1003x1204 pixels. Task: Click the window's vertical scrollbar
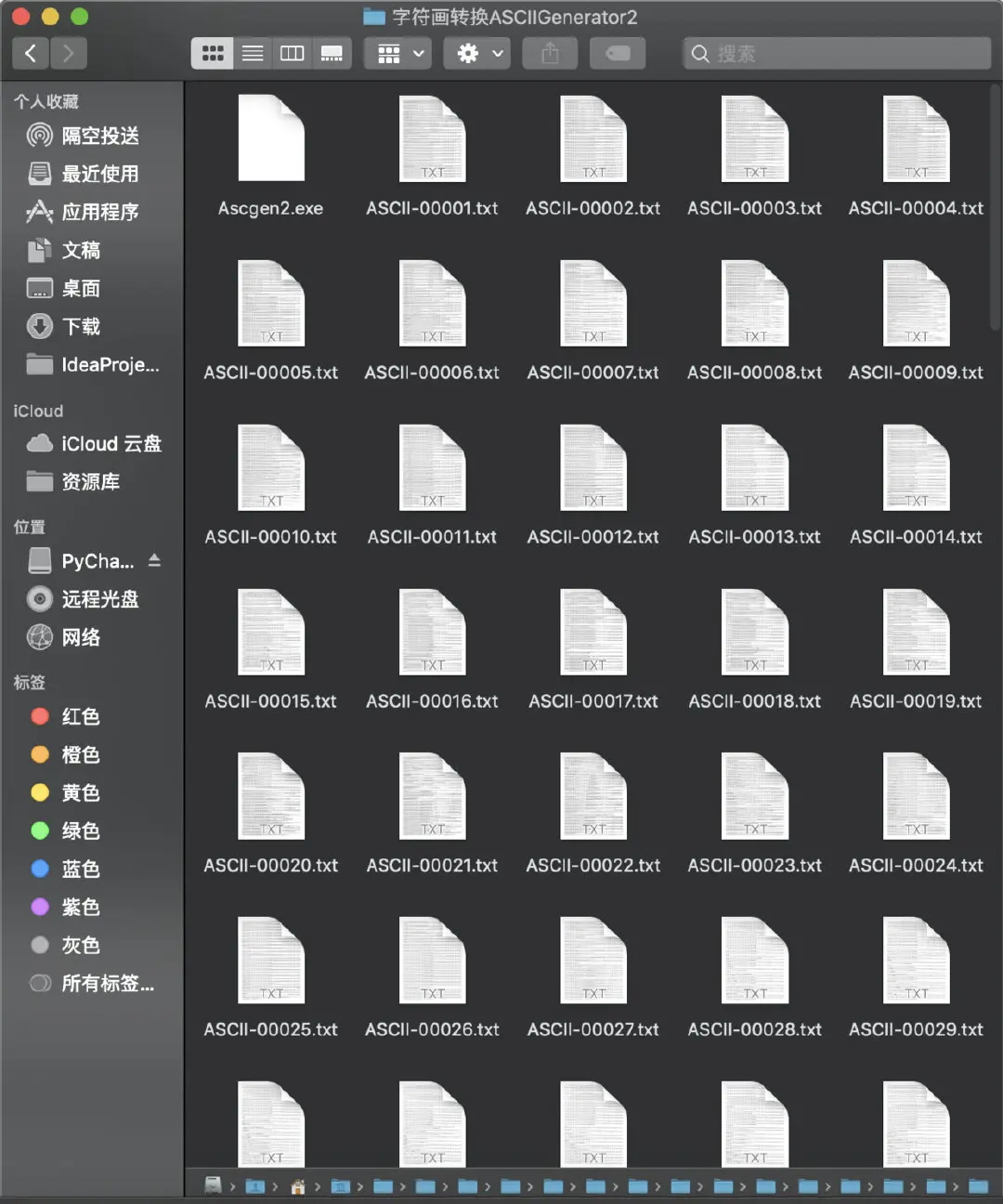point(996,206)
